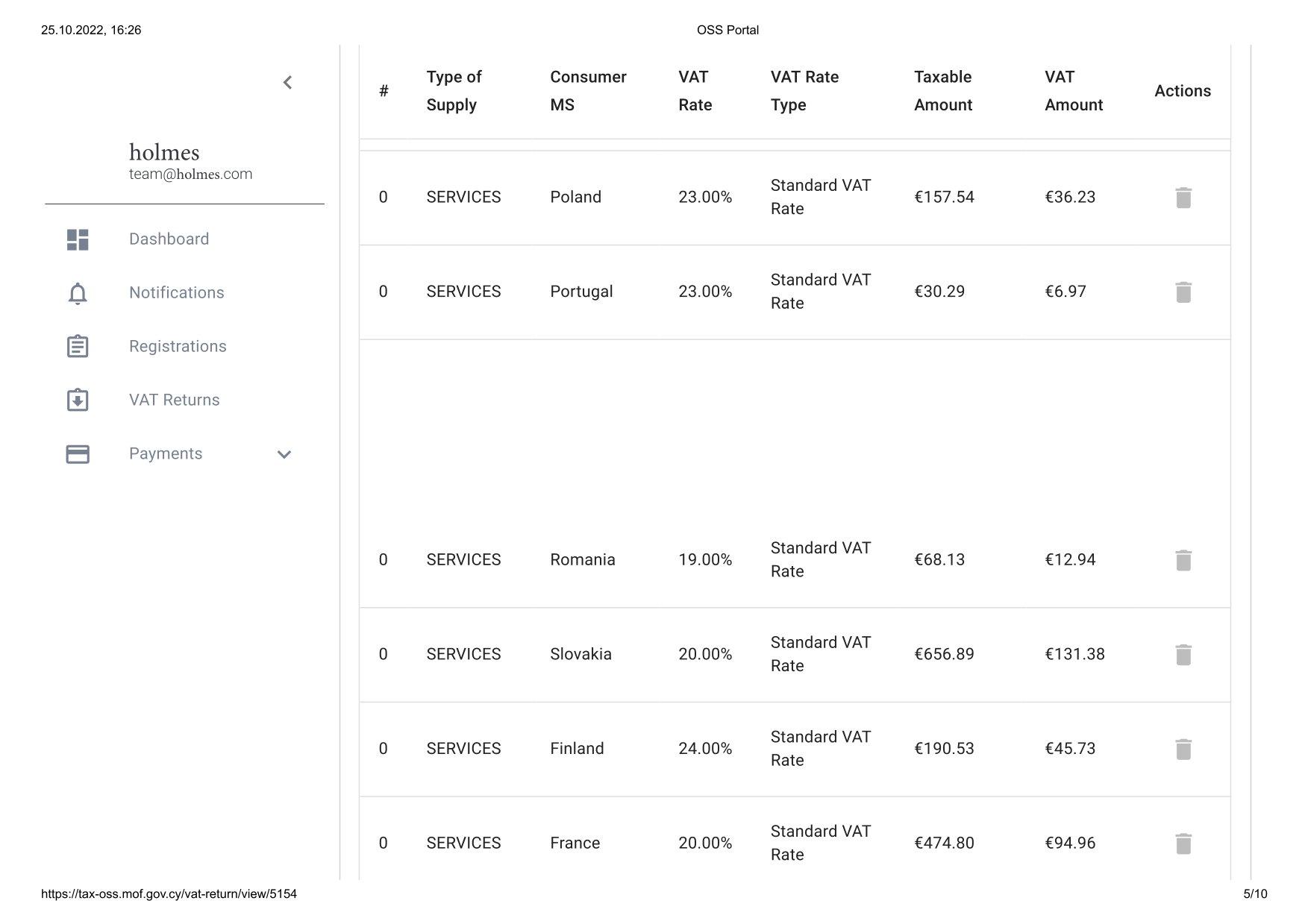Click the VAT Amount column header
The width and height of the screenshot is (1308, 924).
pyautogui.click(x=1074, y=91)
